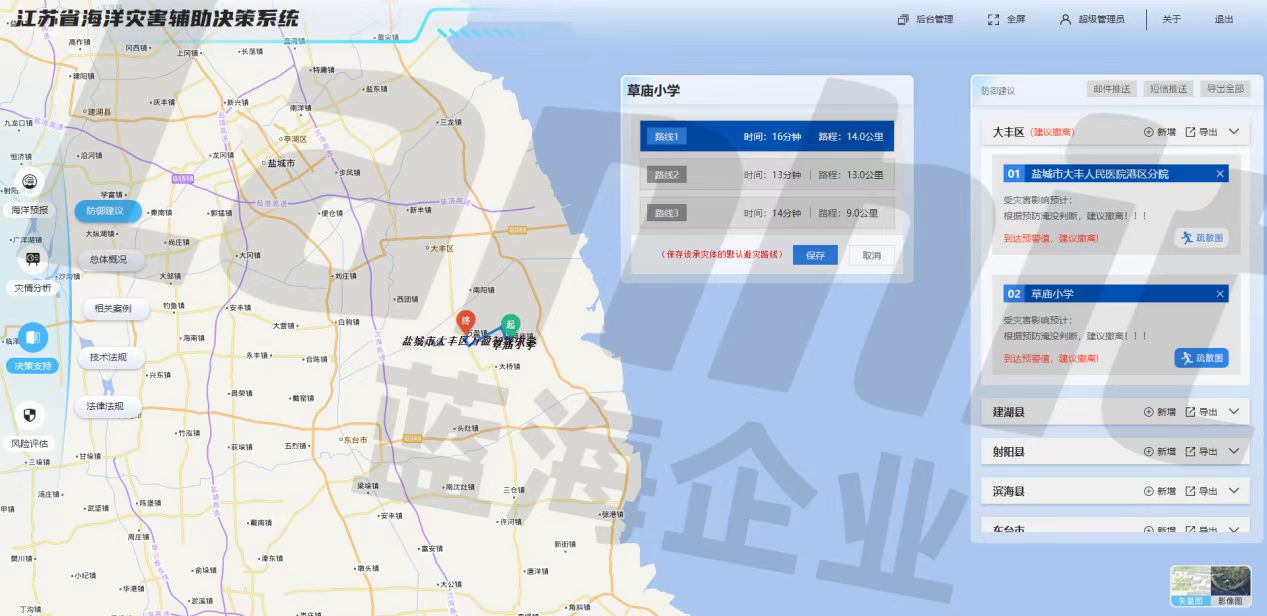Enter fullscreen with the 全屏 icon
1267x616 pixels.
pos(993,19)
